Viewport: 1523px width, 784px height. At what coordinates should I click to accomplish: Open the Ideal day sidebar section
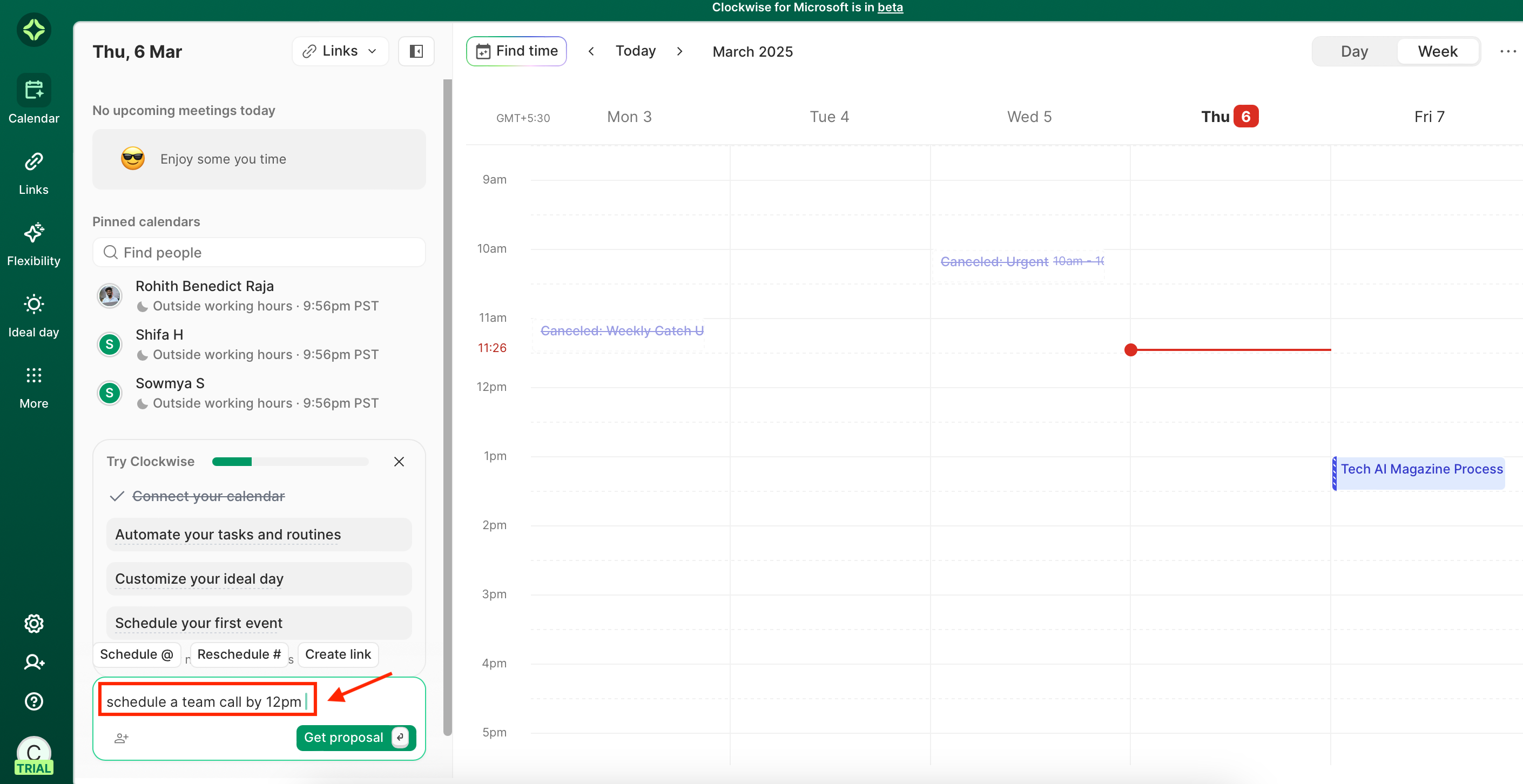tap(33, 316)
